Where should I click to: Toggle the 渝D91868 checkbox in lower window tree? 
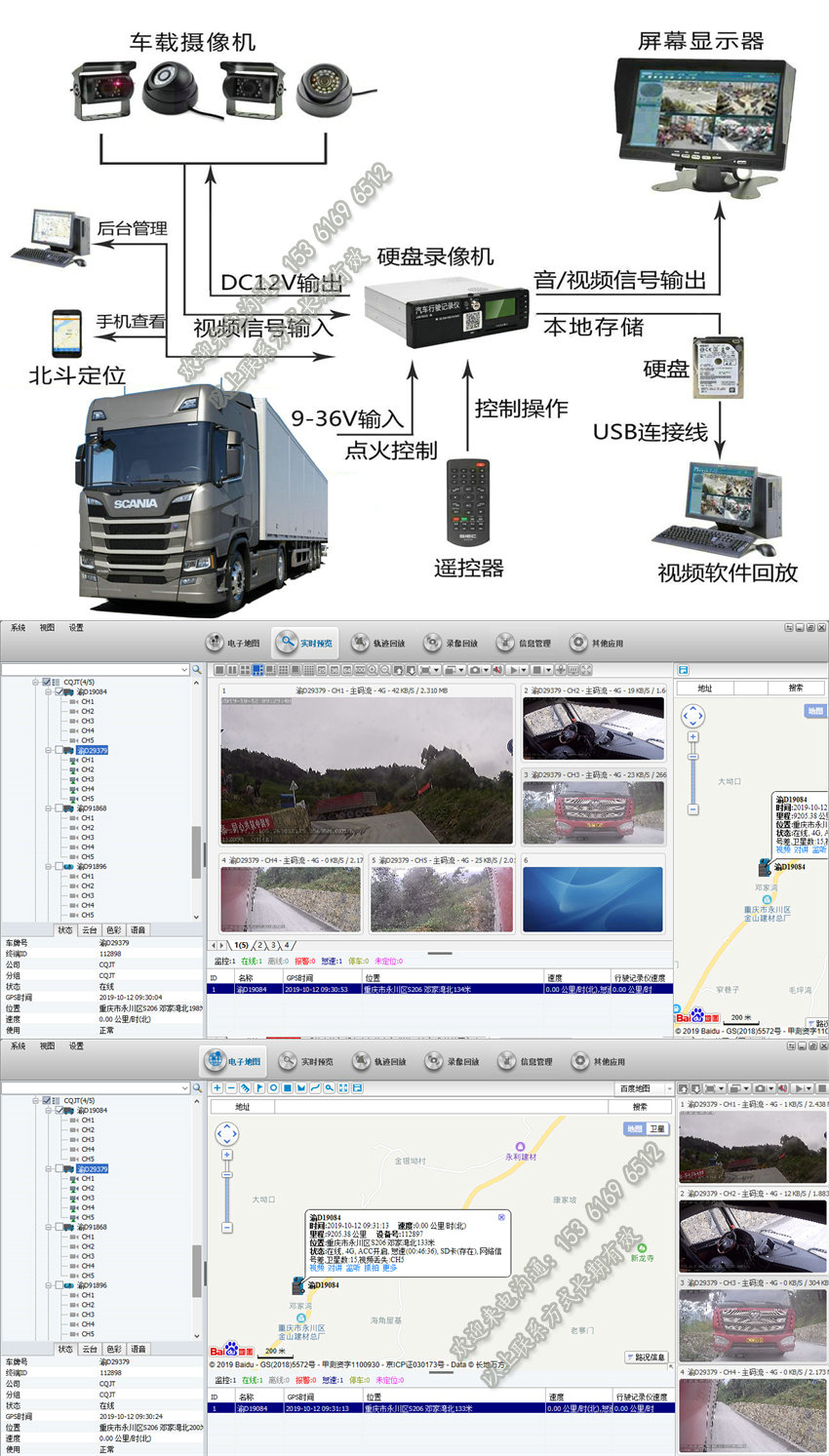pos(59,1227)
